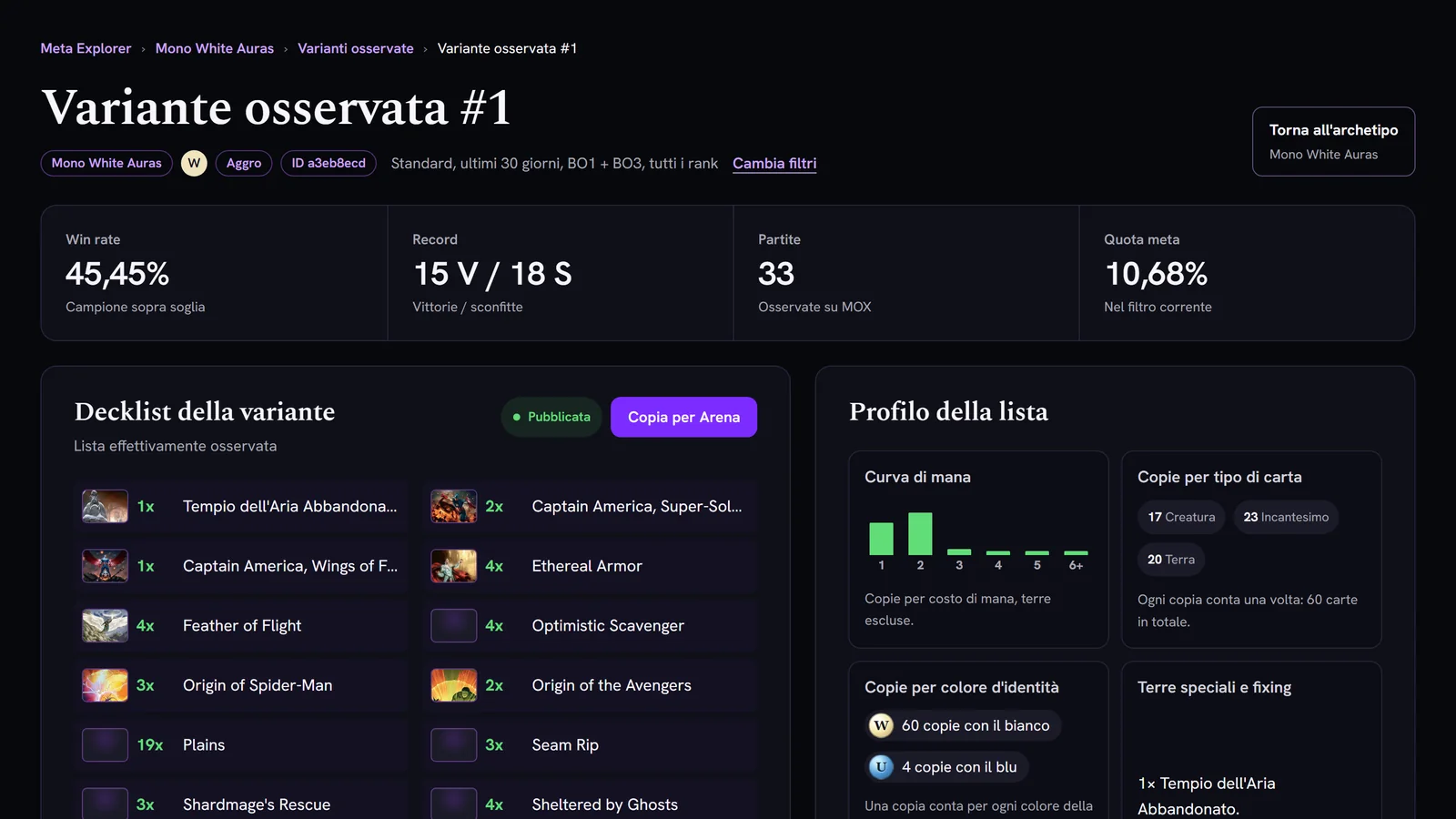The image size is (1456, 819).
Task: Click the 20 Terra type chip
Action: click(1171, 560)
